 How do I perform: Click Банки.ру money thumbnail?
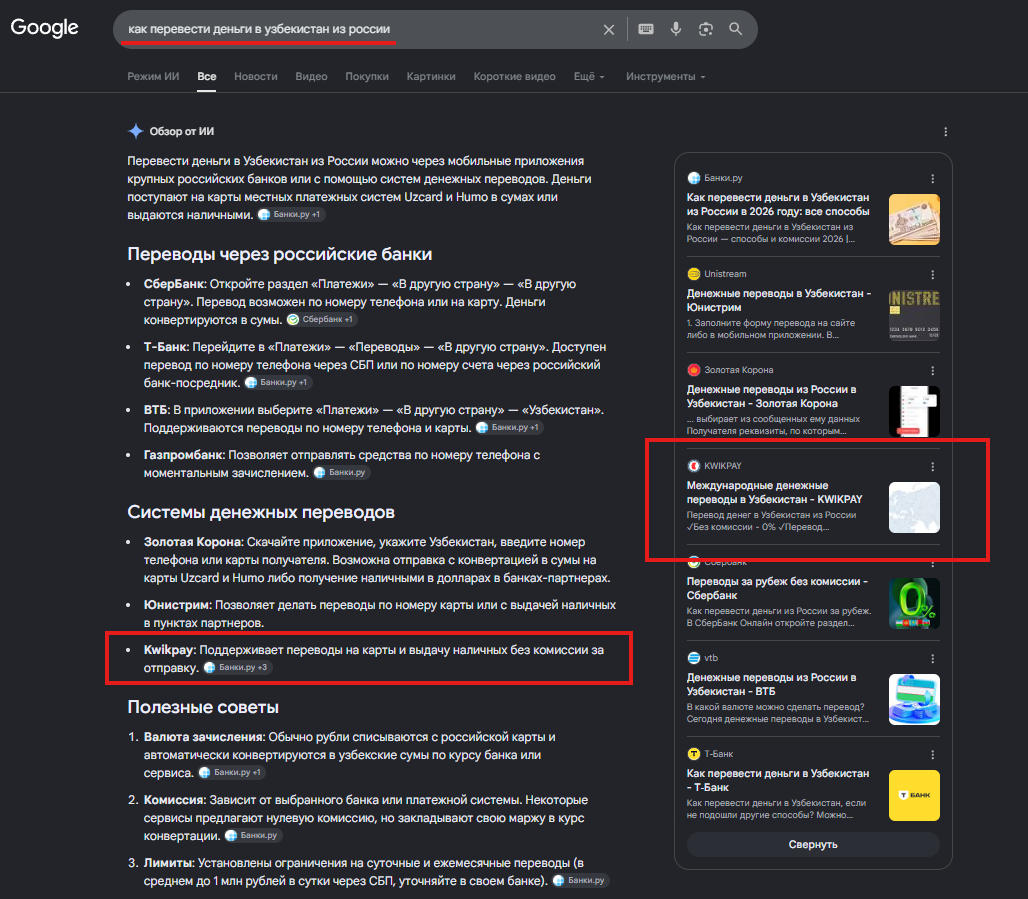click(914, 220)
